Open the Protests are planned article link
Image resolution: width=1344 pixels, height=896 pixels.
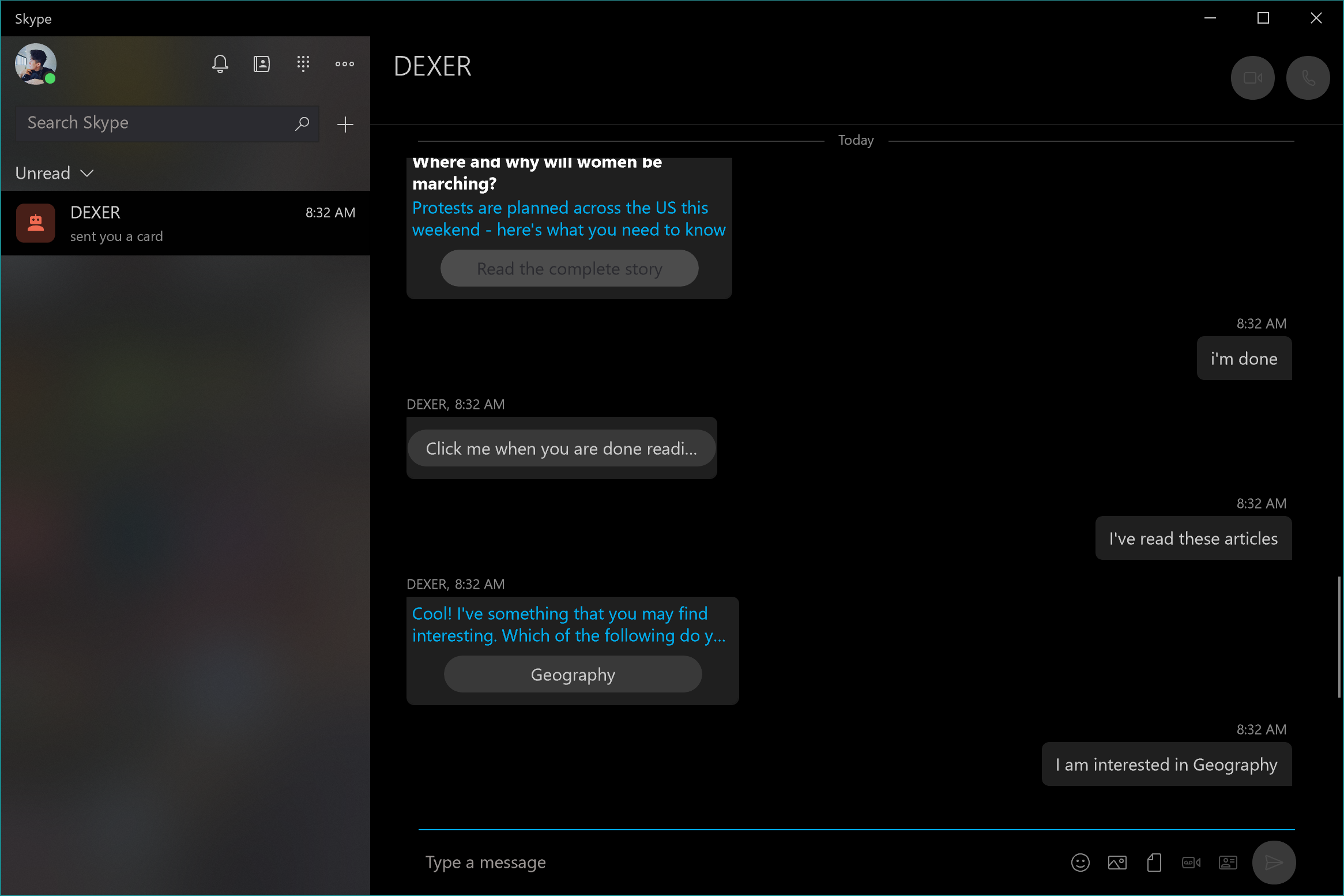[x=569, y=219]
